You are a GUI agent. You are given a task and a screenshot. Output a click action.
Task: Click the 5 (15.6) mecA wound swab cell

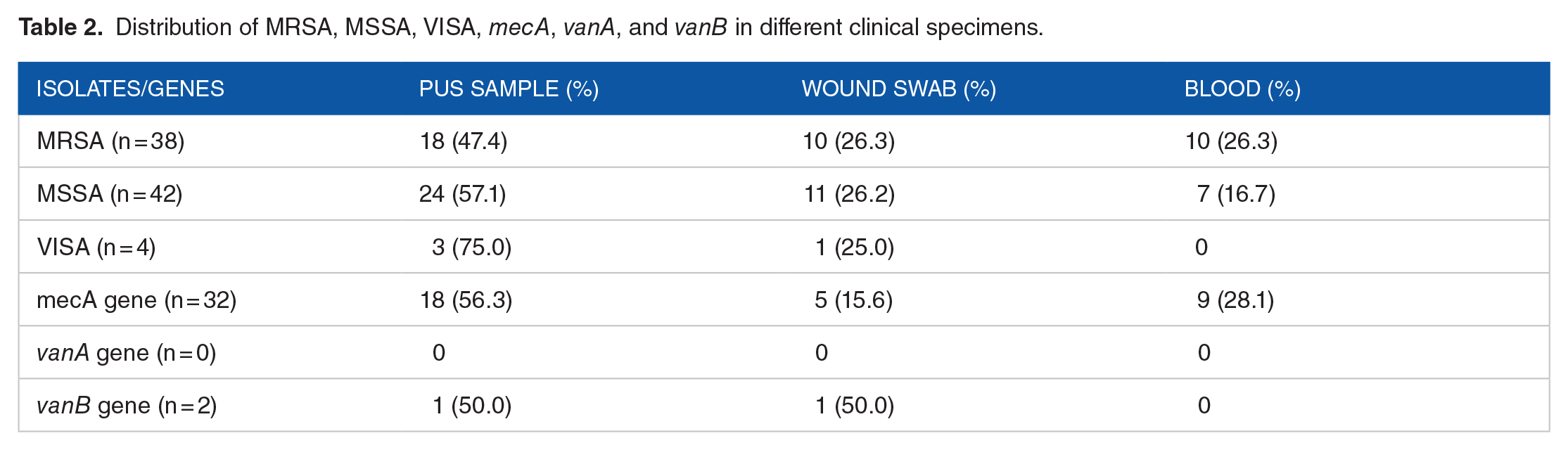[x=853, y=300]
